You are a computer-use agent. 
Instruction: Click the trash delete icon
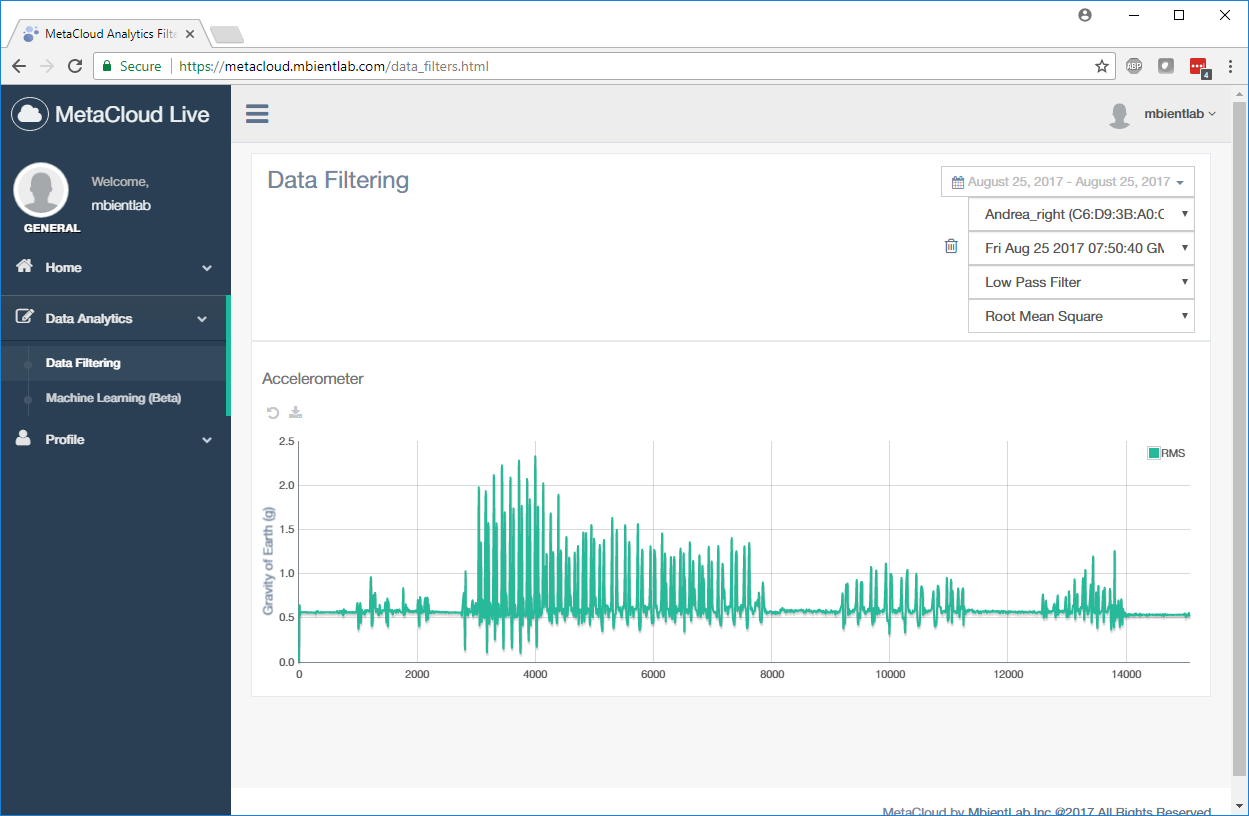pos(951,246)
